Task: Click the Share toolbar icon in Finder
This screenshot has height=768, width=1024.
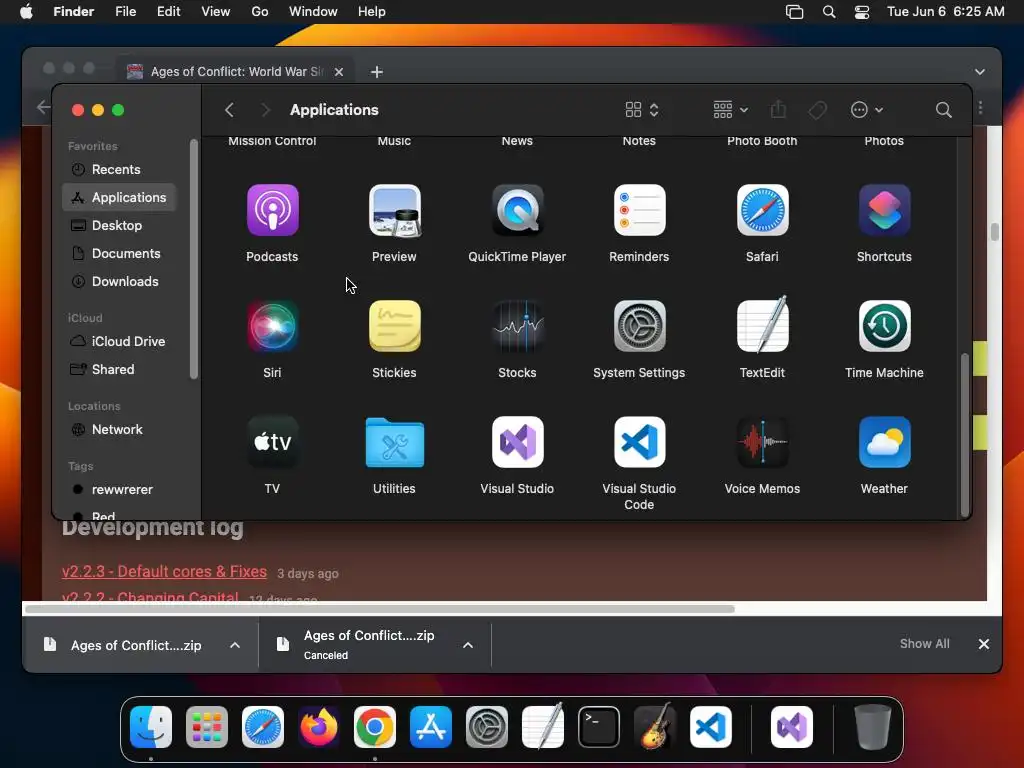Action: tap(778, 109)
